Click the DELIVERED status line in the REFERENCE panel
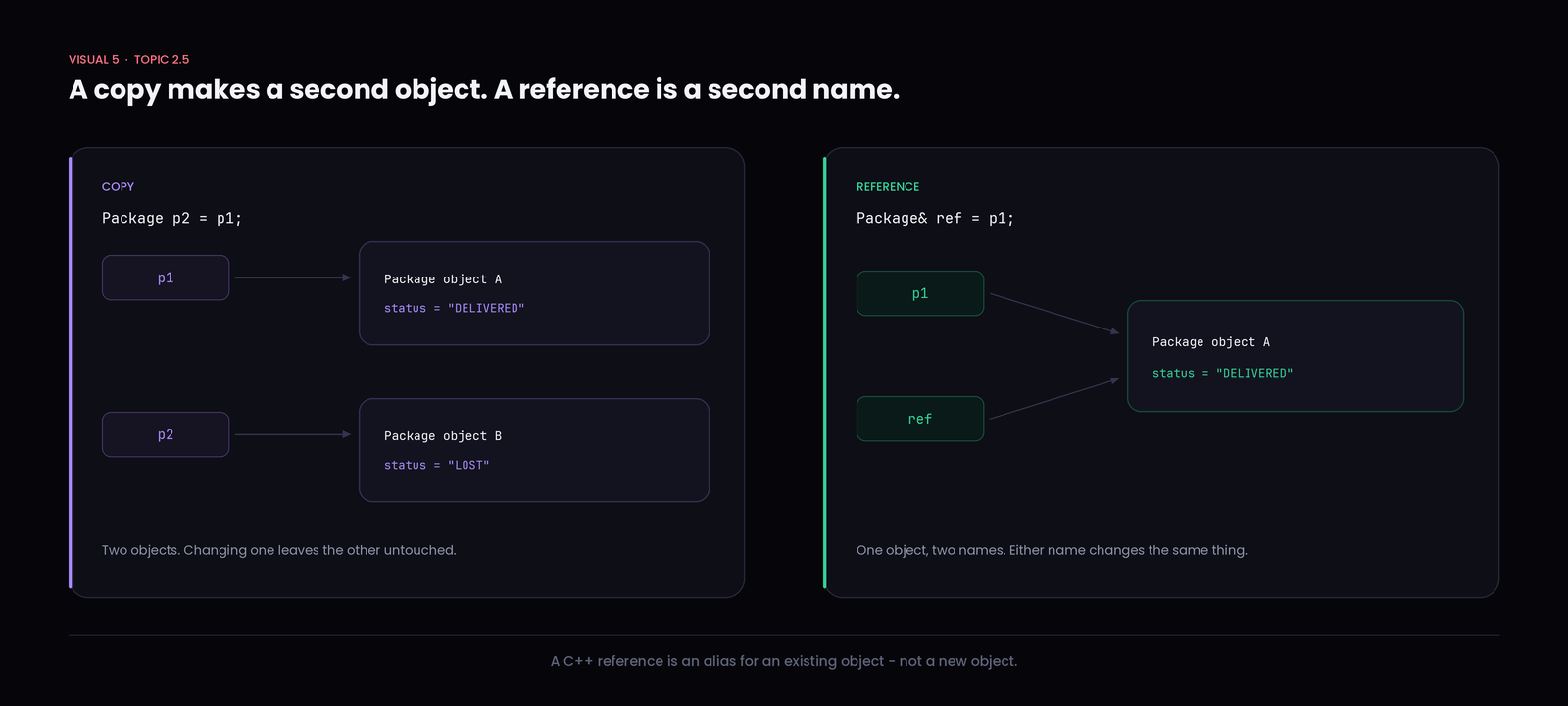The image size is (1568, 706). point(1223,373)
